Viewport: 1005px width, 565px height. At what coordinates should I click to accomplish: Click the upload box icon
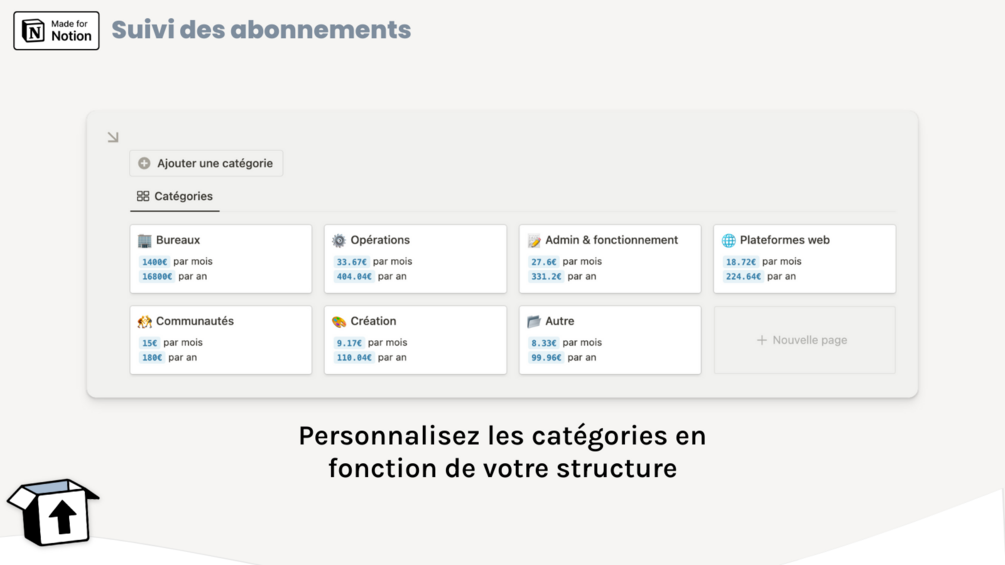(x=54, y=512)
